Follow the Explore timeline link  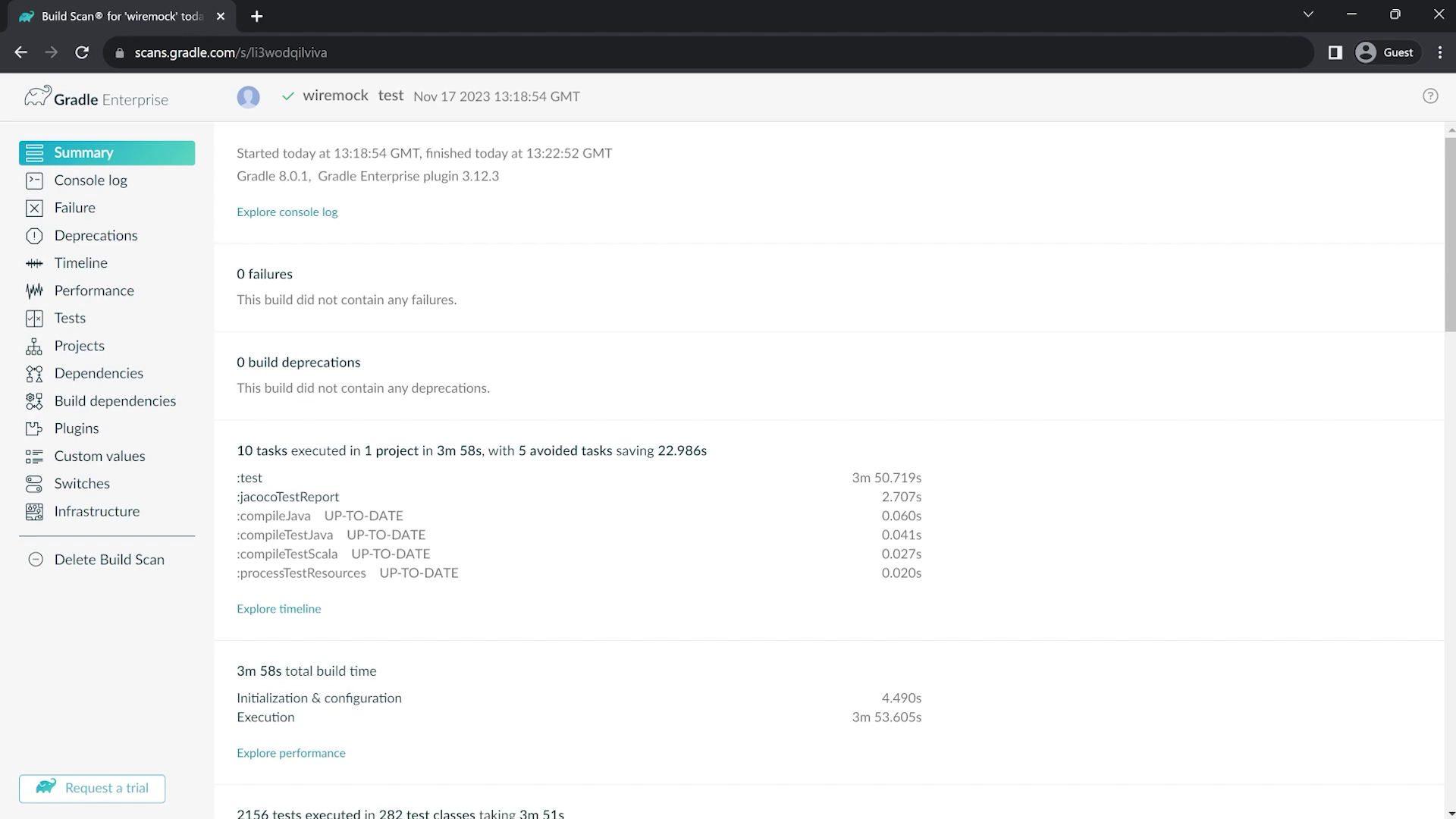coord(278,609)
